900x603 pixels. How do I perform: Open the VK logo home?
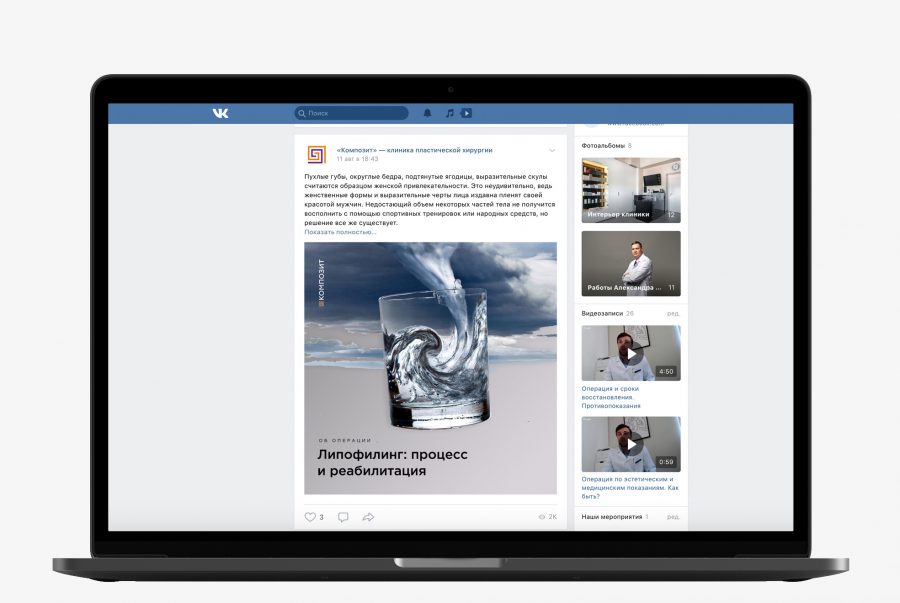220,113
